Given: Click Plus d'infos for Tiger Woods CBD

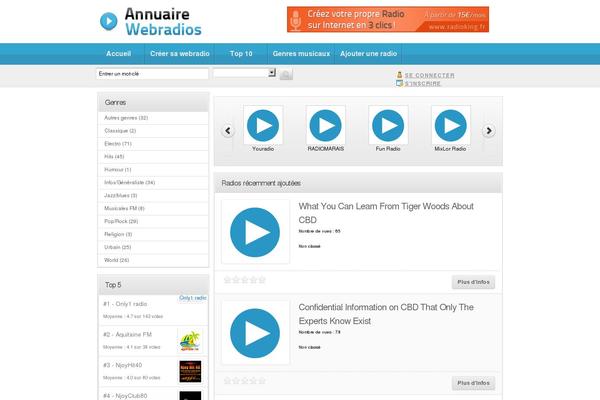Looking at the screenshot, I should pyautogui.click(x=473, y=282).
